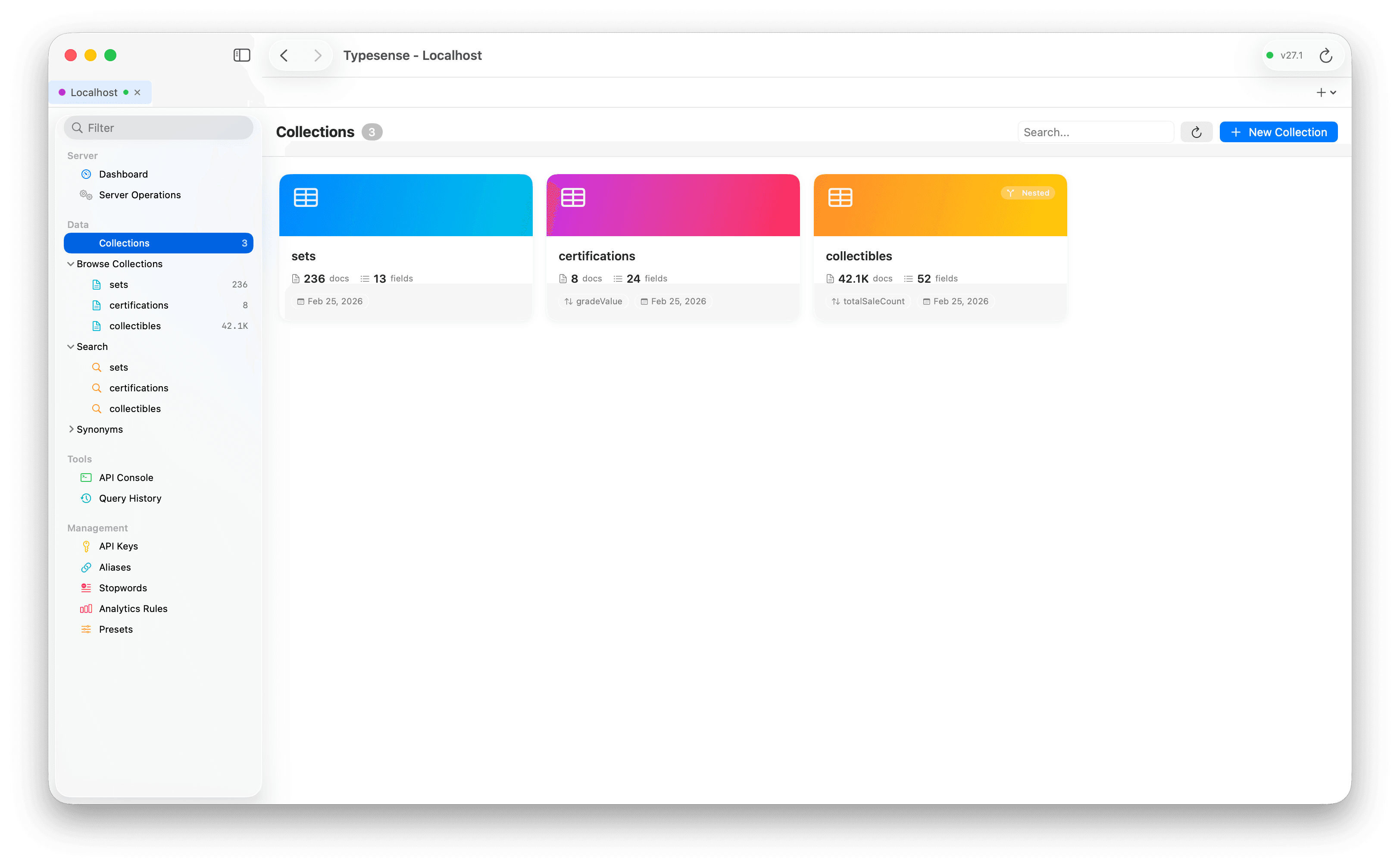Select certifications under Search section
Viewport: 1400px width, 868px height.
[x=139, y=388]
